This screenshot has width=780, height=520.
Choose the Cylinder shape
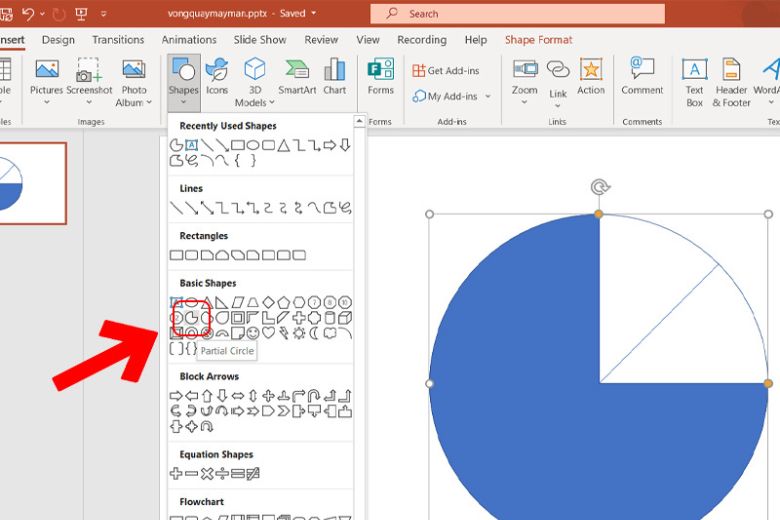coord(330,317)
